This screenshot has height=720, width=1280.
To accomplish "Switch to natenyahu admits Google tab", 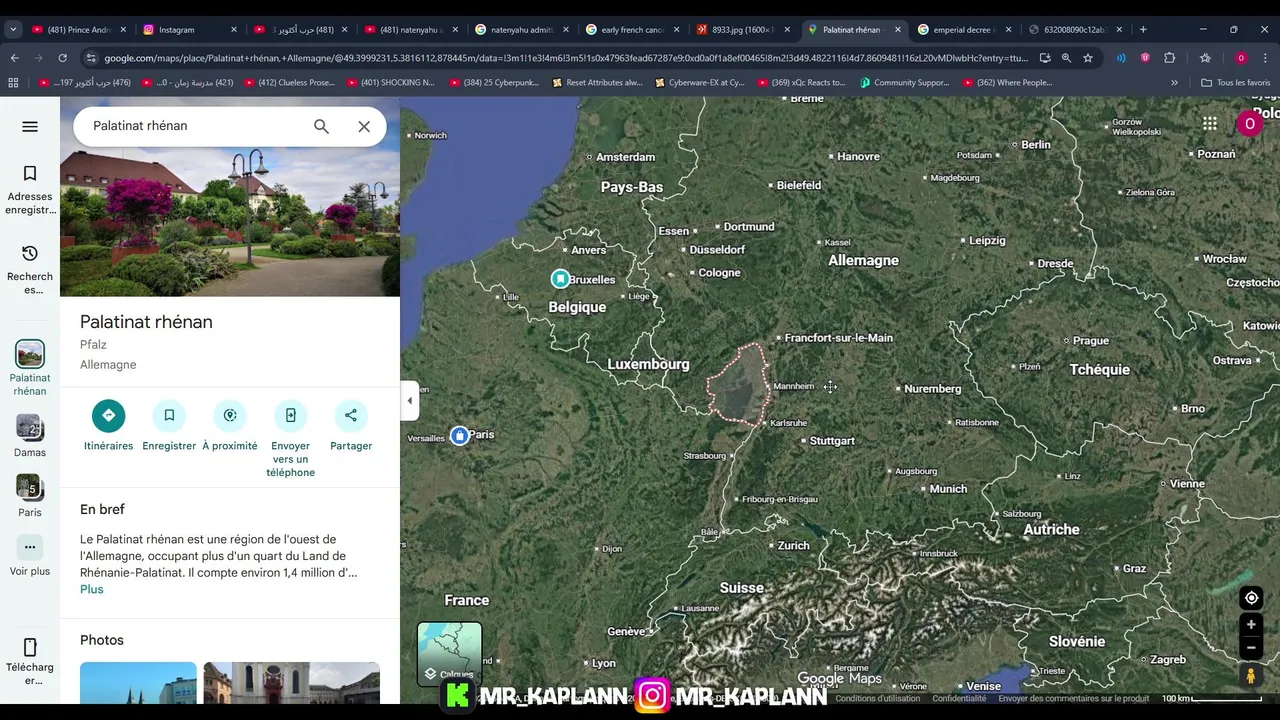I will point(520,30).
